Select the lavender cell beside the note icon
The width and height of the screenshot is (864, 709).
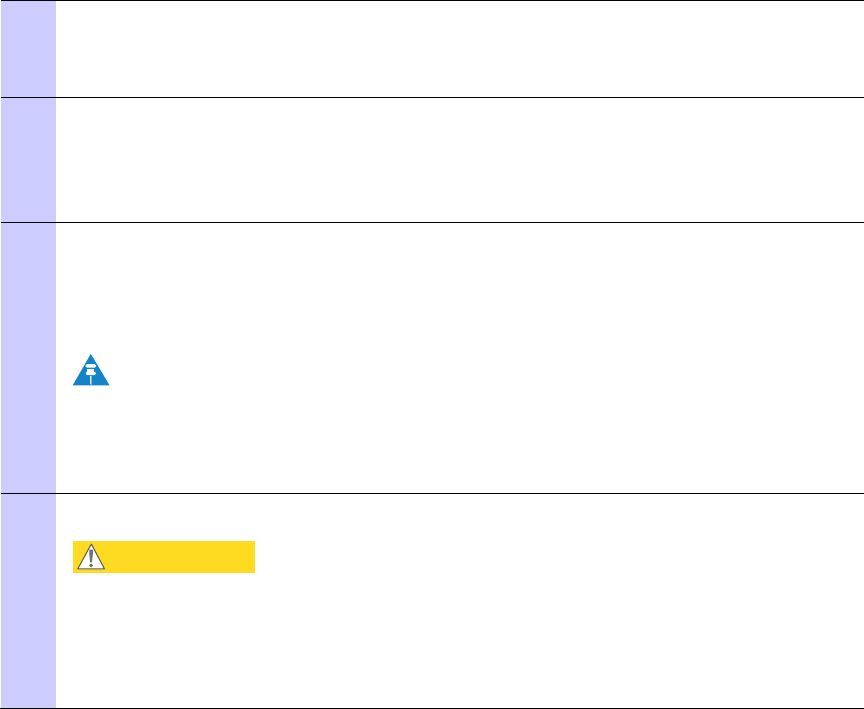point(28,358)
